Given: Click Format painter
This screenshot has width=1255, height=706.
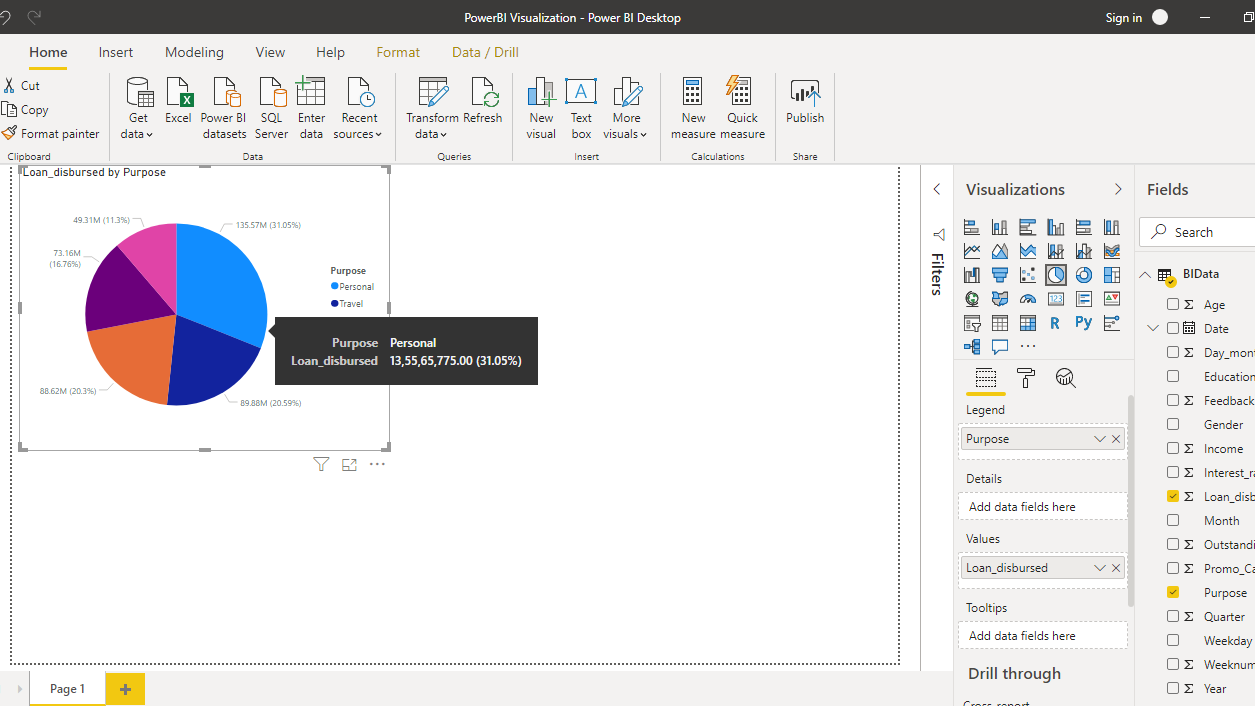Looking at the screenshot, I should coord(51,133).
